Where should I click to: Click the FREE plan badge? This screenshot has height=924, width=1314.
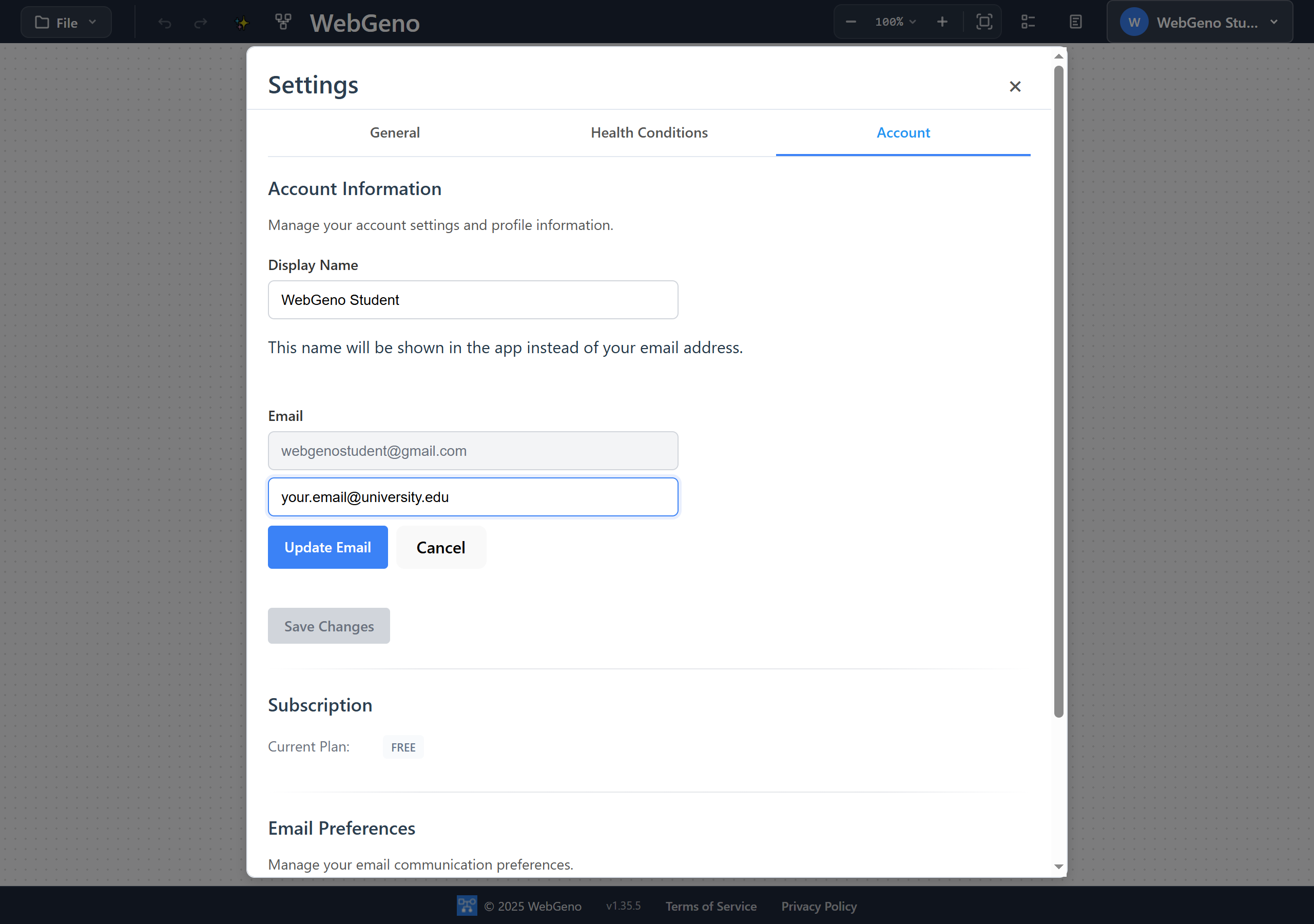[x=403, y=747]
